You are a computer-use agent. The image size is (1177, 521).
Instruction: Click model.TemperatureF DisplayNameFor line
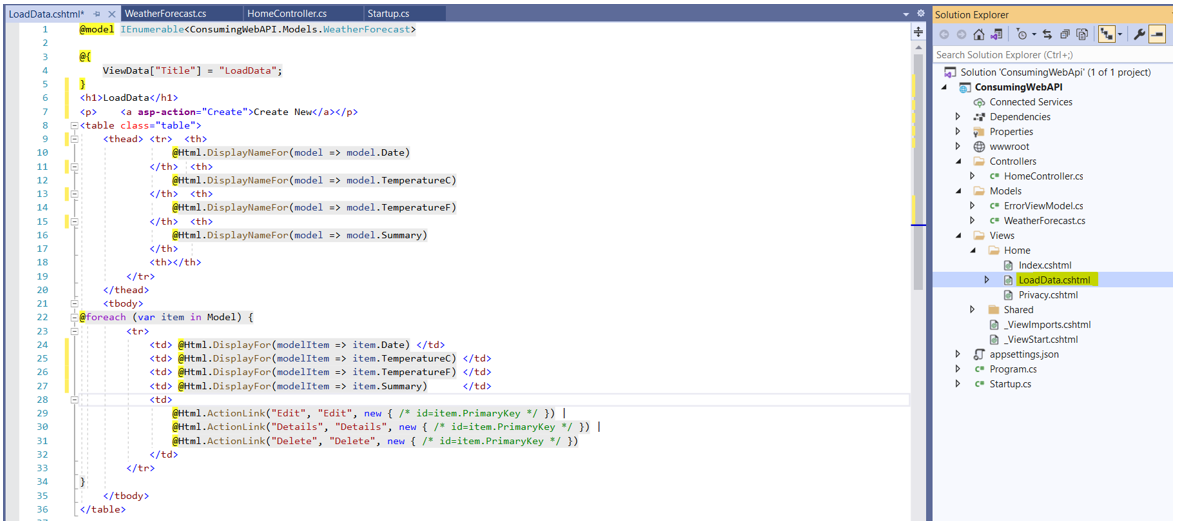(x=315, y=207)
